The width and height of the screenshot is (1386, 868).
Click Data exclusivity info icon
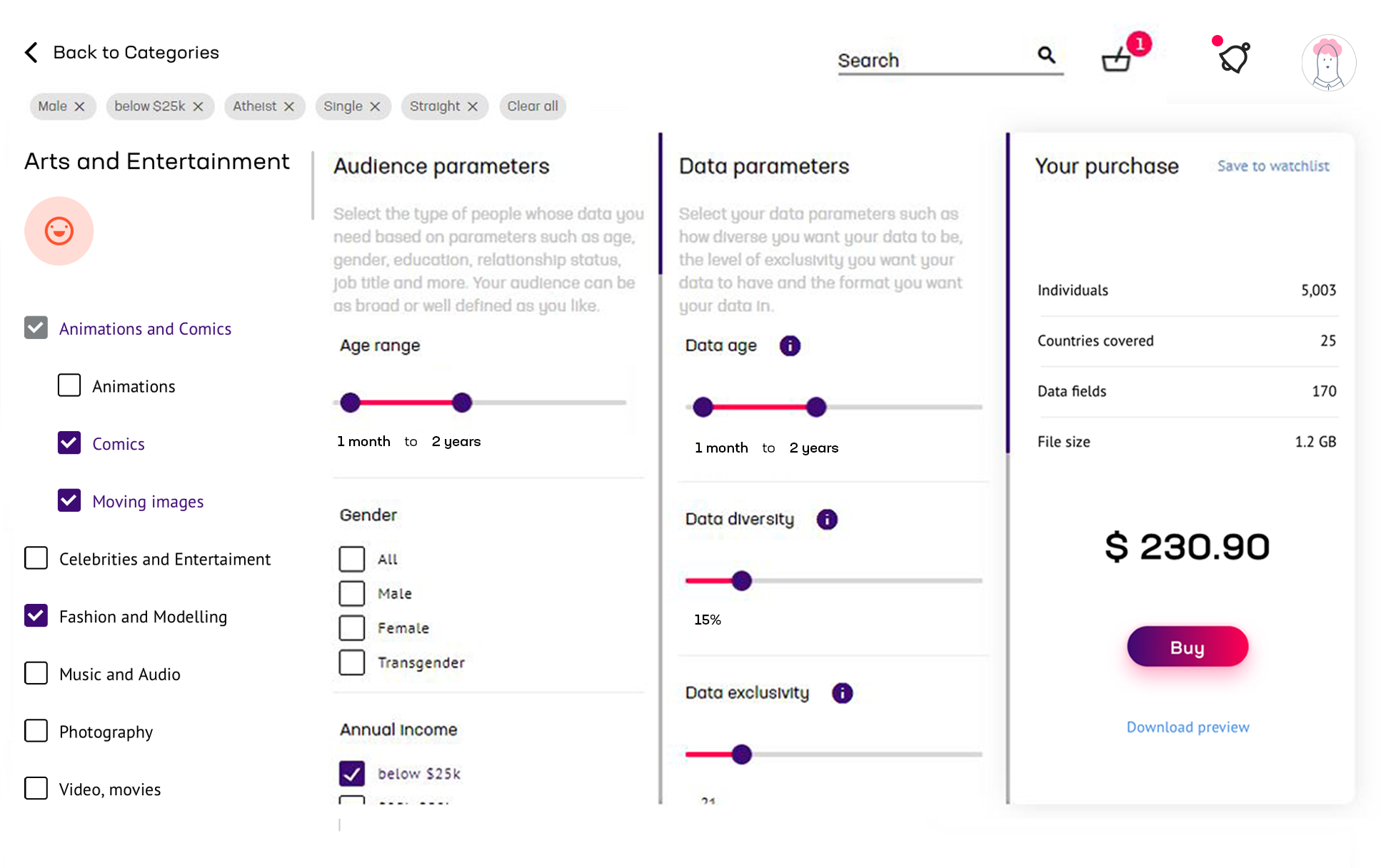pos(843,693)
